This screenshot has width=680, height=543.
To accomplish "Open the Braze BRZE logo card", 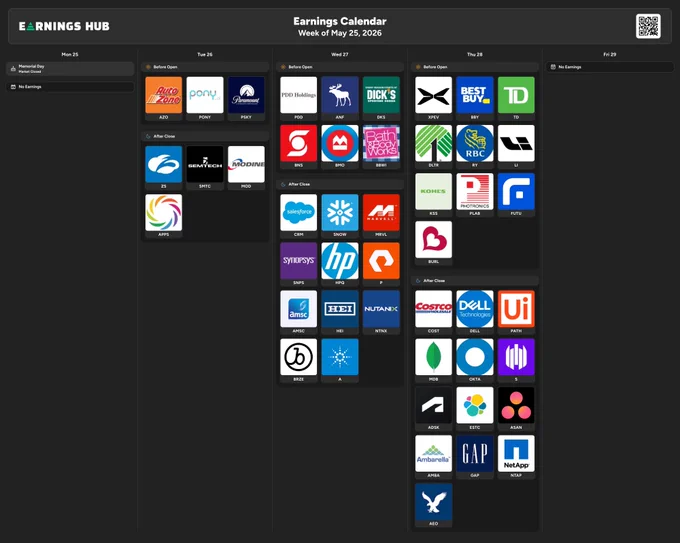I will (298, 357).
